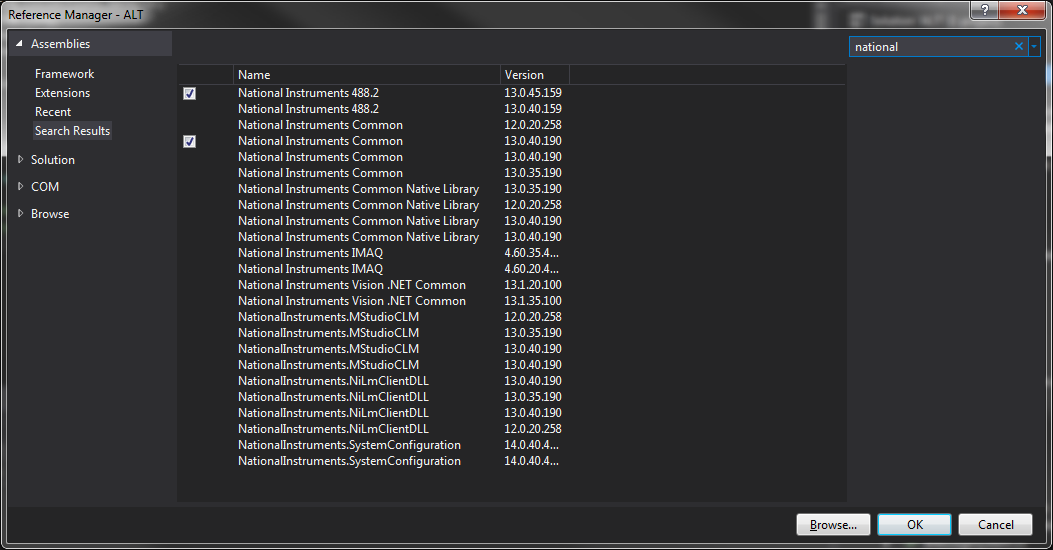Select the Search Results category
Image resolution: width=1053 pixels, height=550 pixels.
tap(73, 130)
